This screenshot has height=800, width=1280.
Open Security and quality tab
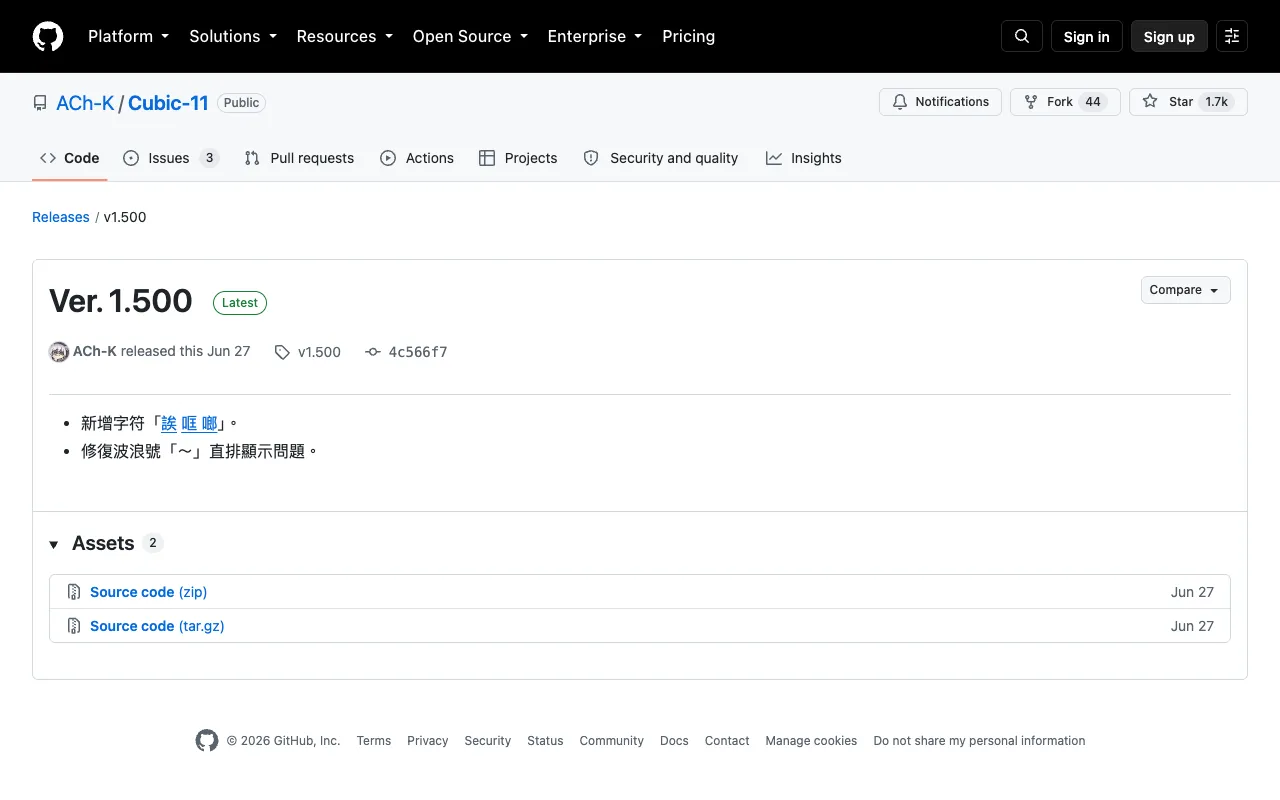(x=661, y=158)
